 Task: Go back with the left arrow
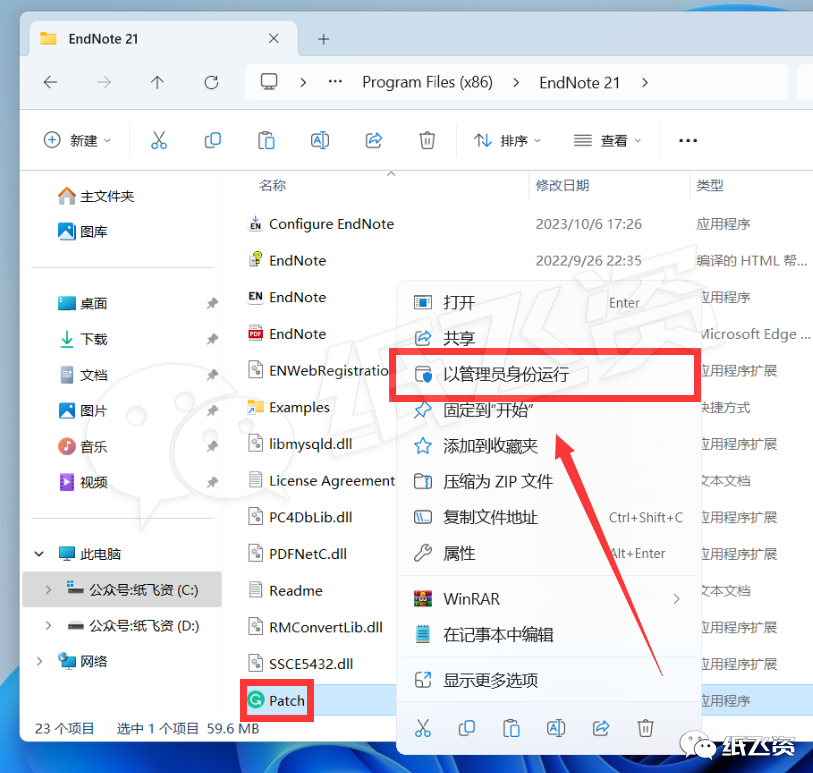[50, 82]
